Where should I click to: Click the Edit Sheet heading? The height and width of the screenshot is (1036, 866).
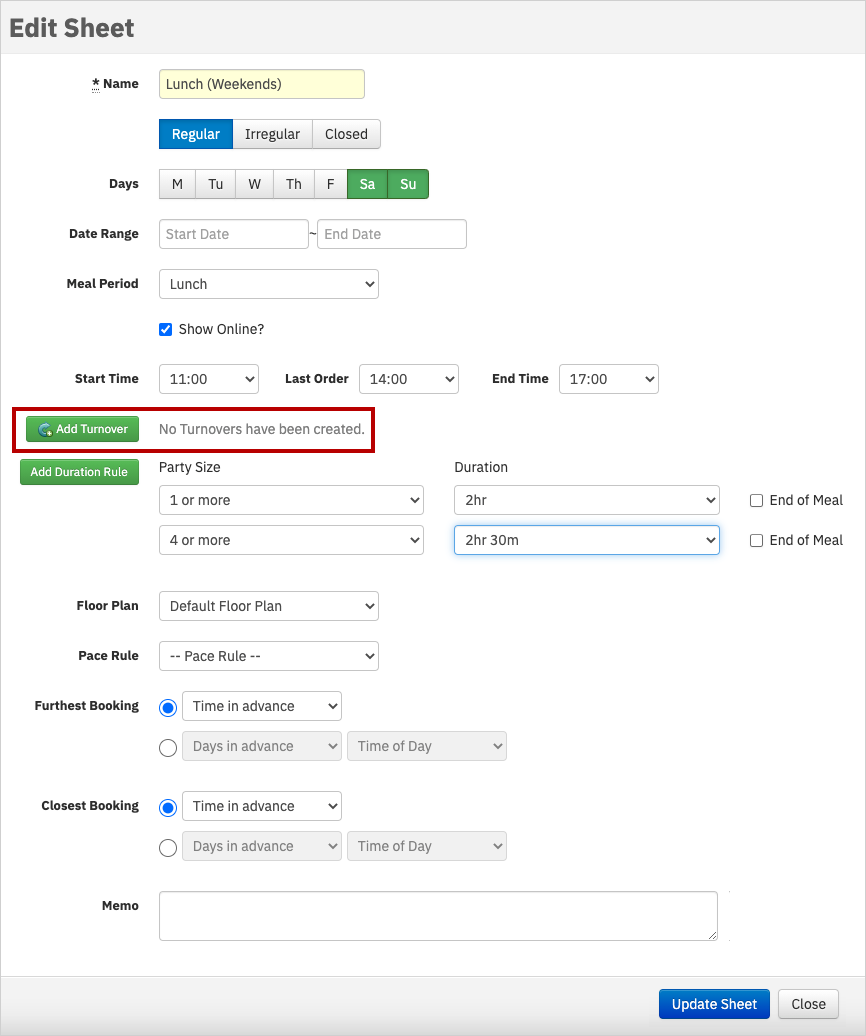71,28
